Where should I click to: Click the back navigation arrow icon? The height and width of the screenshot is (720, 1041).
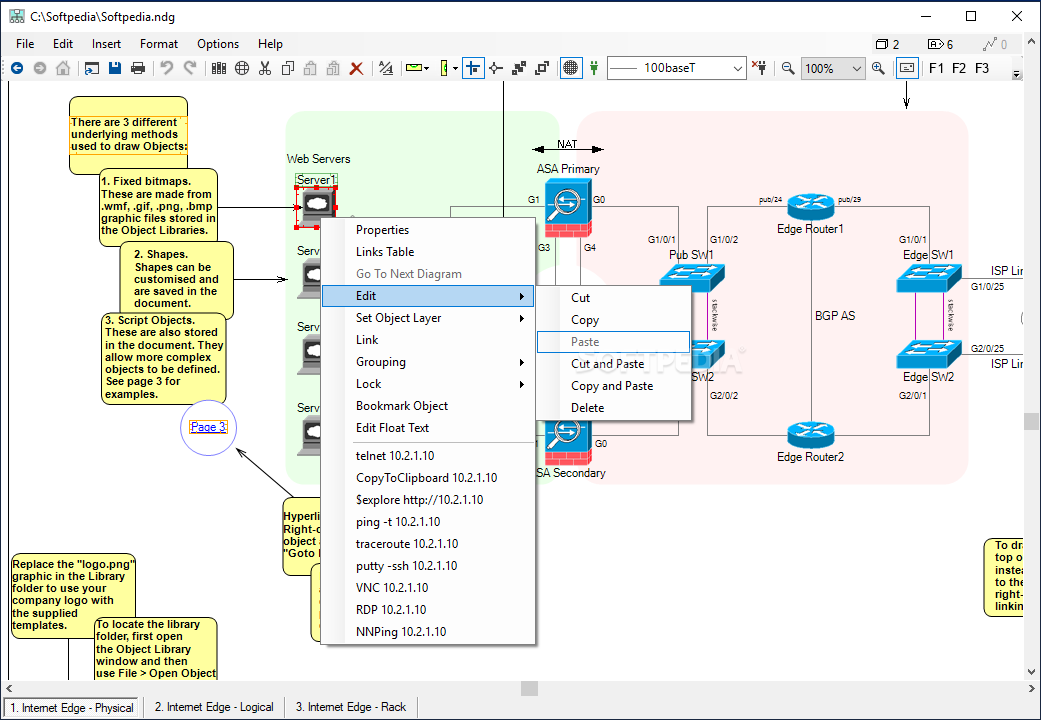(17, 68)
